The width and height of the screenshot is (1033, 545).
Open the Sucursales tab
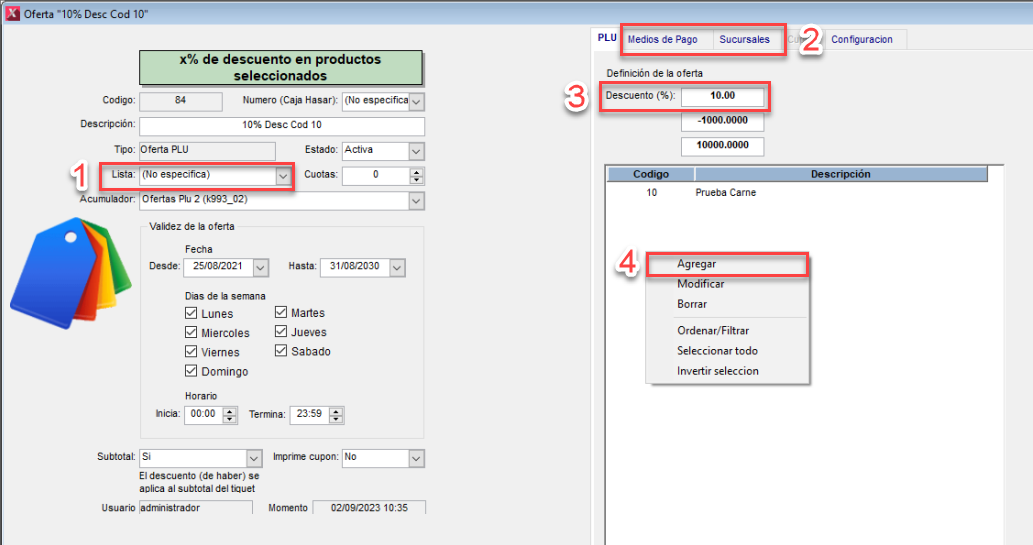(x=744, y=39)
